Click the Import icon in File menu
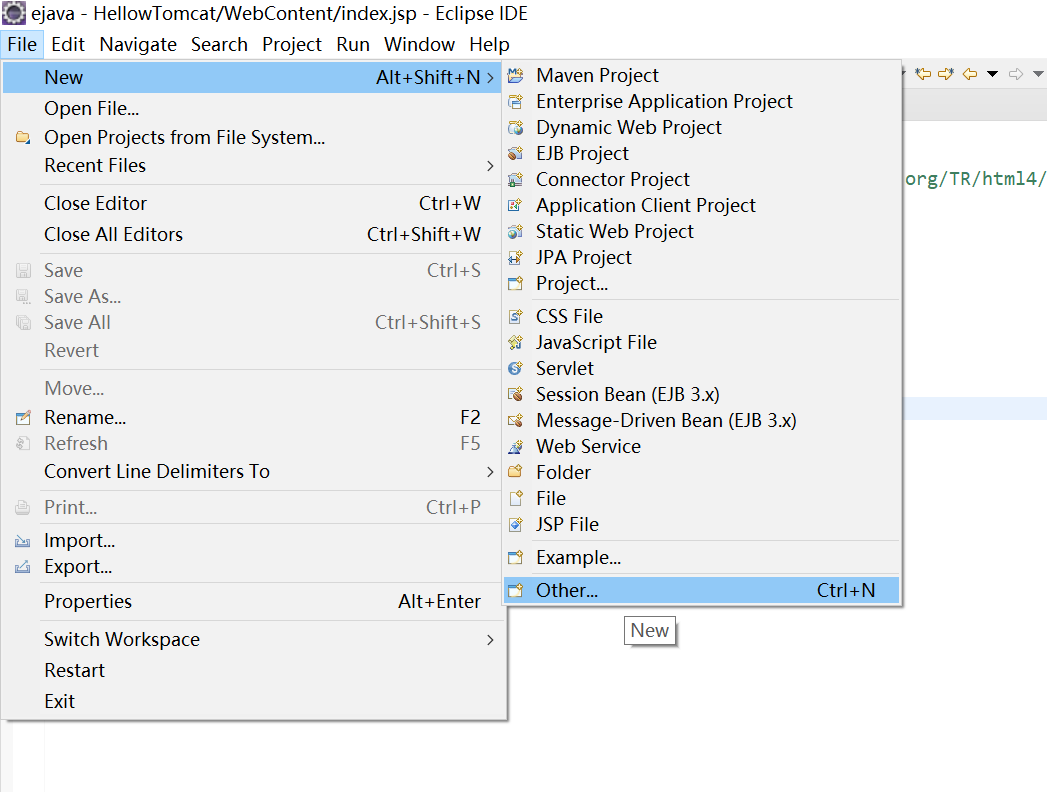This screenshot has height=792, width=1047. pyautogui.click(x=23, y=541)
